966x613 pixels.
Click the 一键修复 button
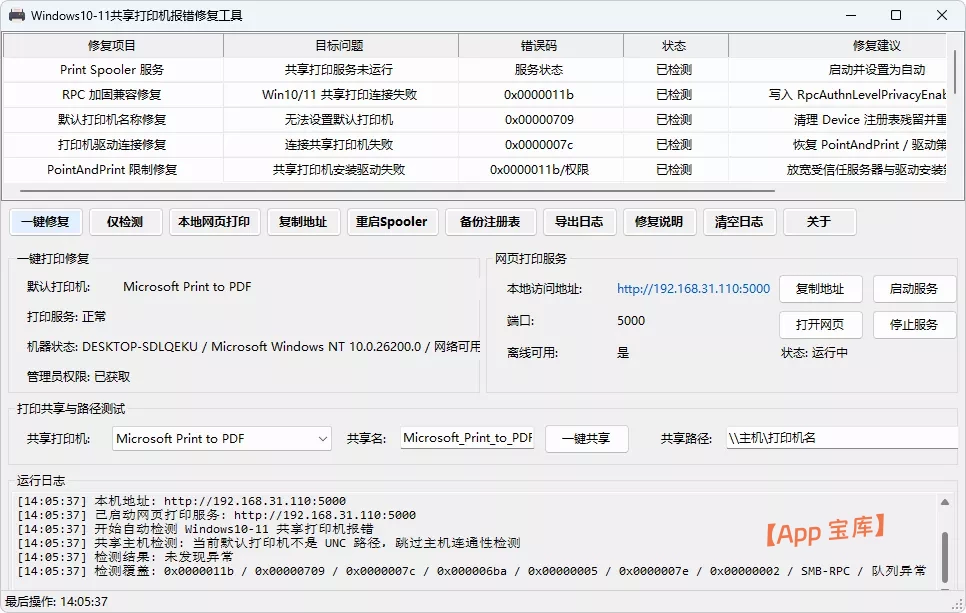coord(46,222)
